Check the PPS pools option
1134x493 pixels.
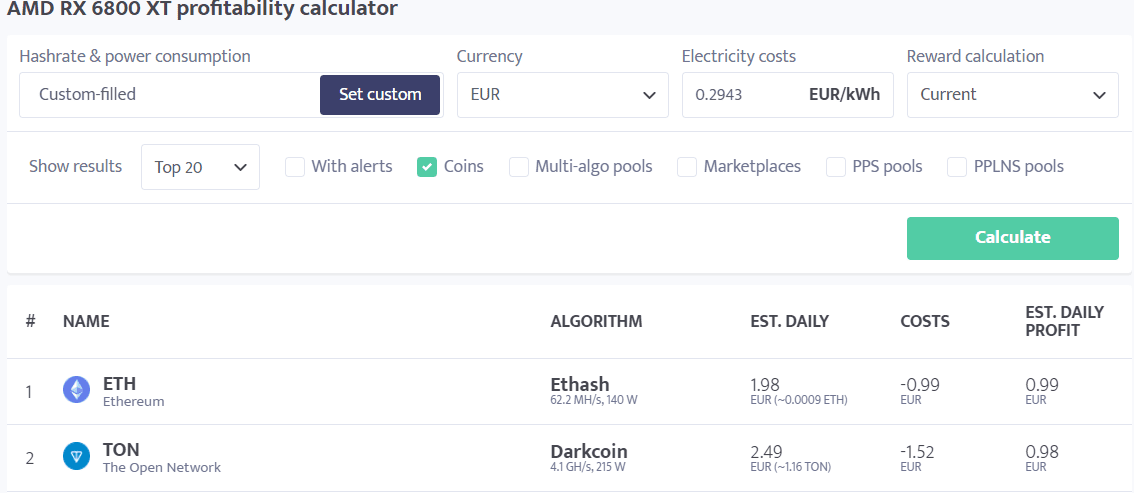836,167
